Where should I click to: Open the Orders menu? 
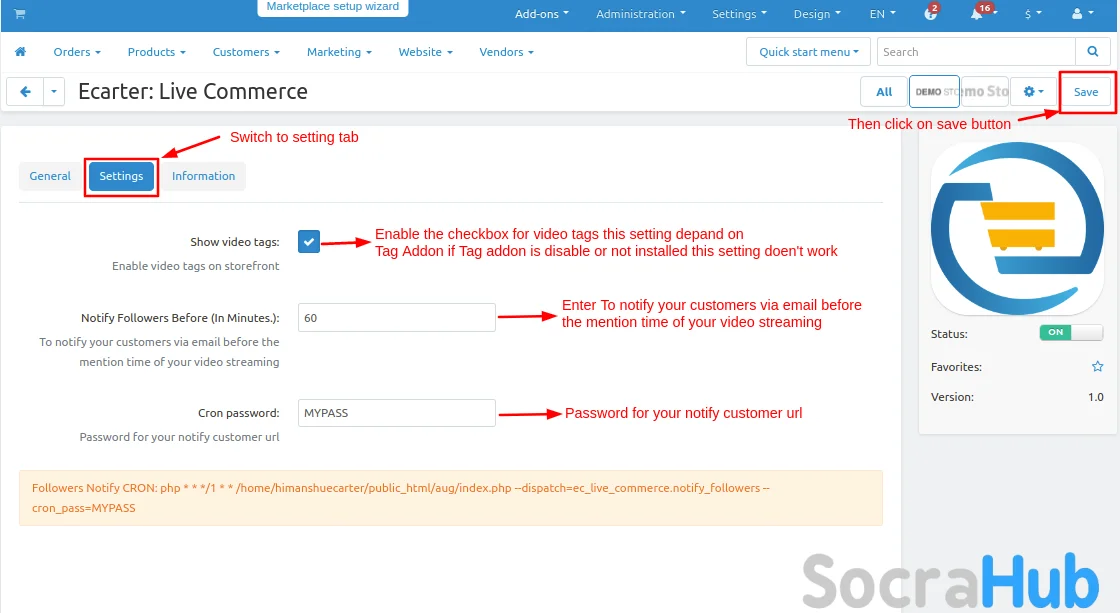pyautogui.click(x=77, y=51)
